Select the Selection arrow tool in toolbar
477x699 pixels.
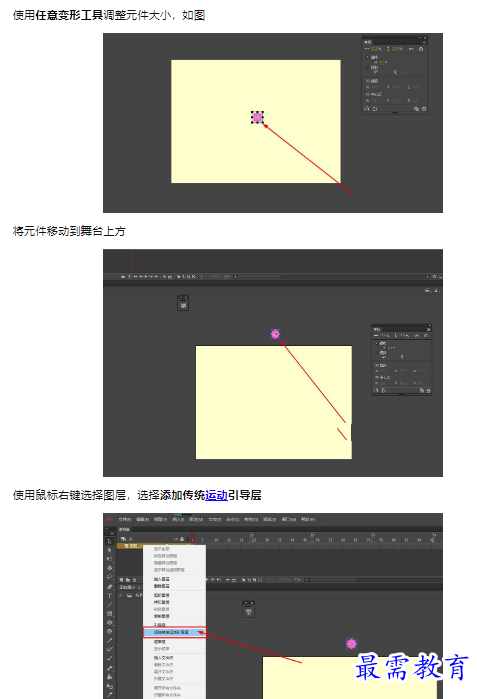(x=110, y=541)
